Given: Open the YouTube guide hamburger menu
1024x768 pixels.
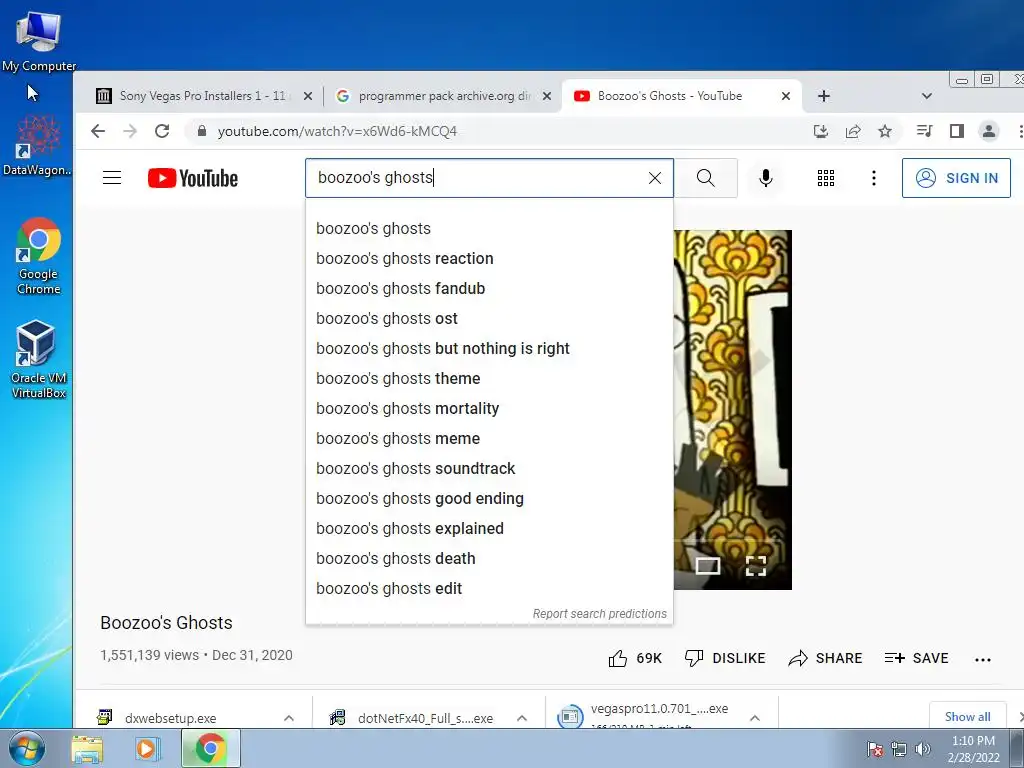Looking at the screenshot, I should pyautogui.click(x=112, y=178).
